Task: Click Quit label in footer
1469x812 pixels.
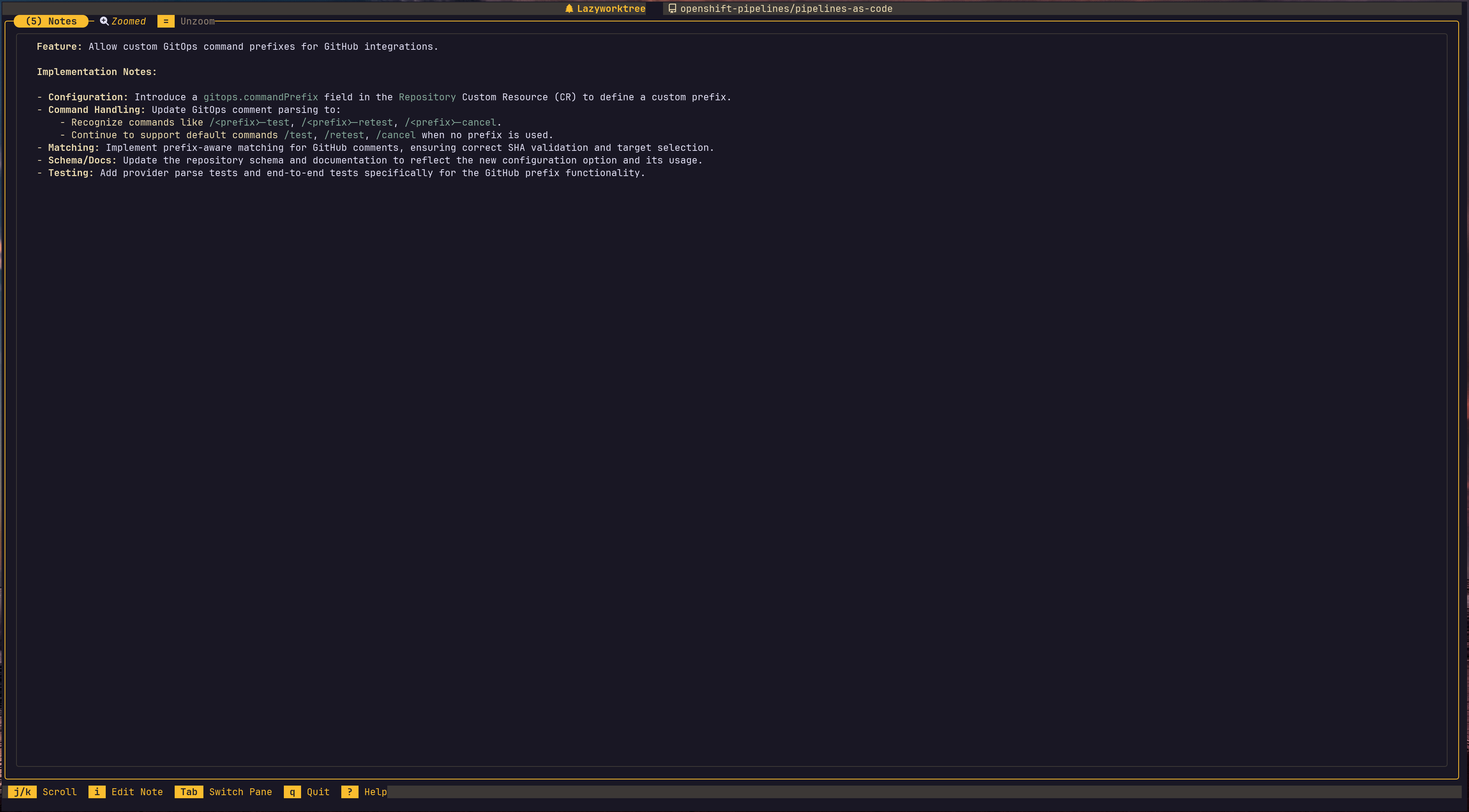Action: pos(318,791)
